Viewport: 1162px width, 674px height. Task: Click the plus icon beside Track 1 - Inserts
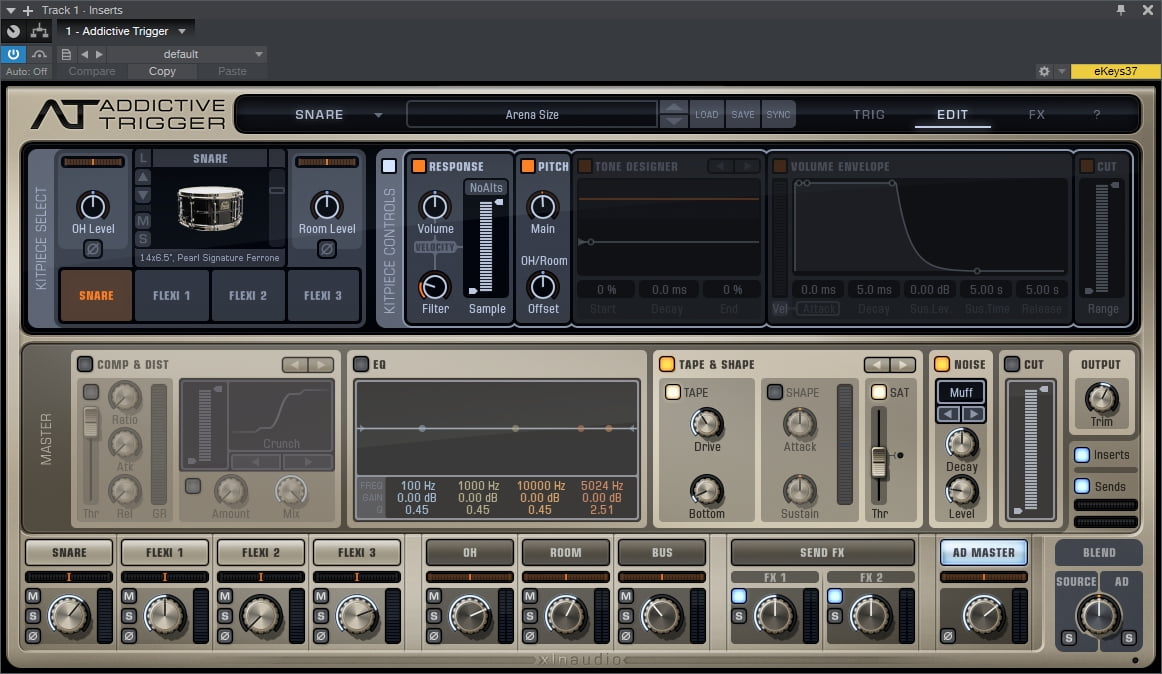pos(28,10)
